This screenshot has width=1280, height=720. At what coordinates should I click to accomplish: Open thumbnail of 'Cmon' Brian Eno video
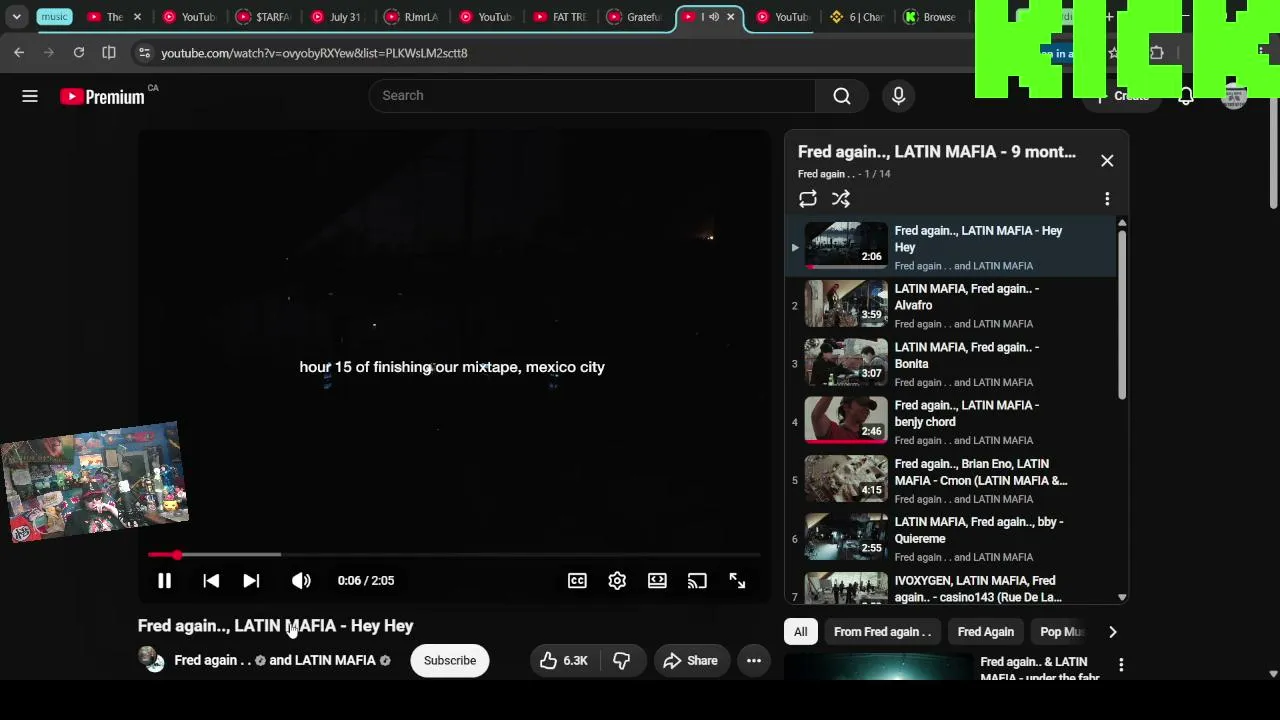tap(846, 478)
